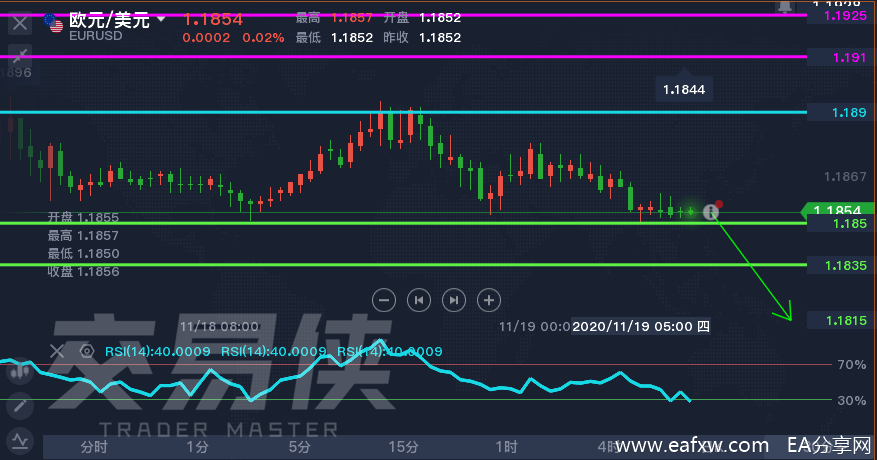Screen dimensions: 877x460
Task: Zoom out the chart with minus button
Action: click(x=385, y=299)
